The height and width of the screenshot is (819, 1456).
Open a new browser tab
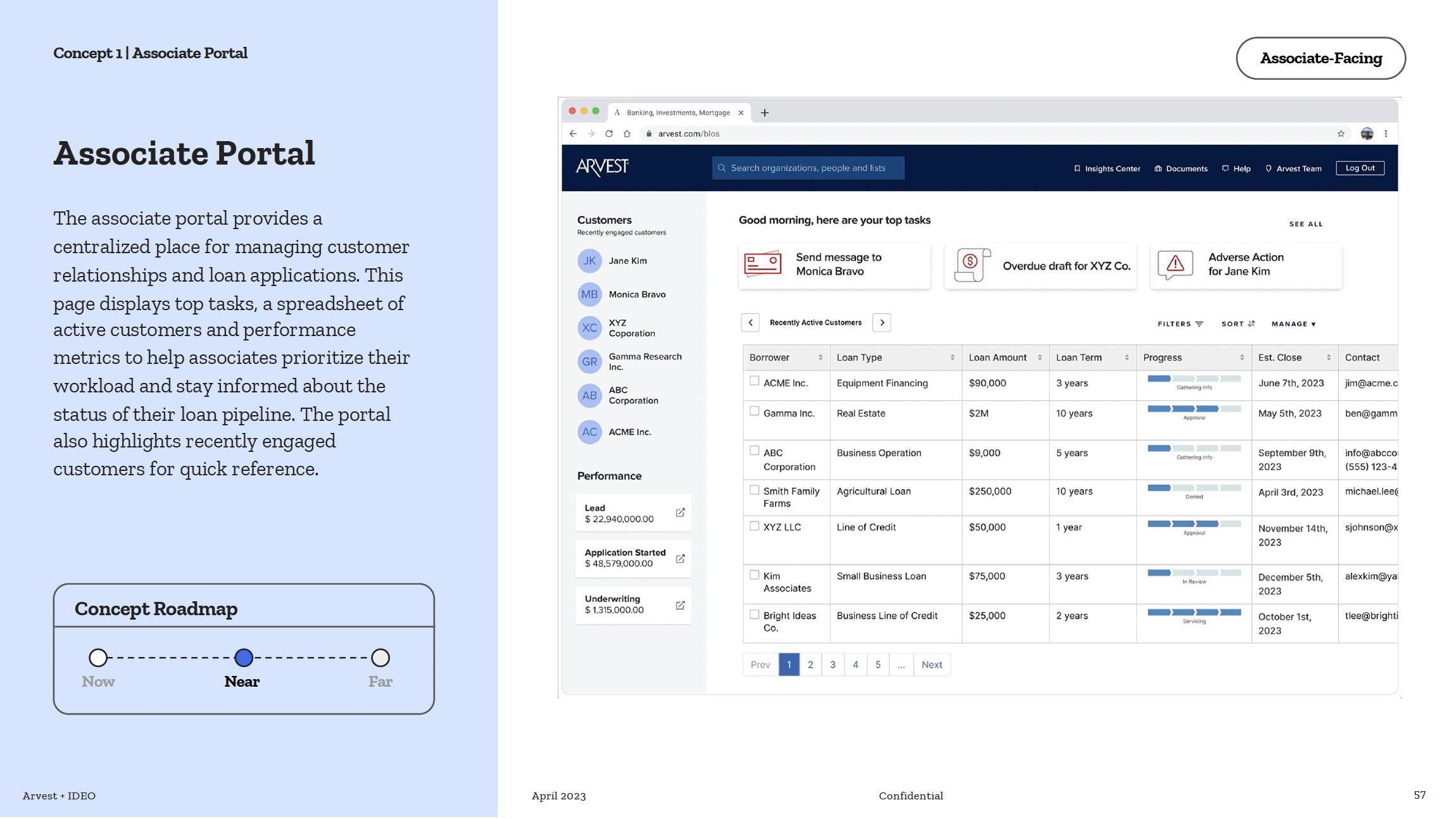click(x=765, y=113)
